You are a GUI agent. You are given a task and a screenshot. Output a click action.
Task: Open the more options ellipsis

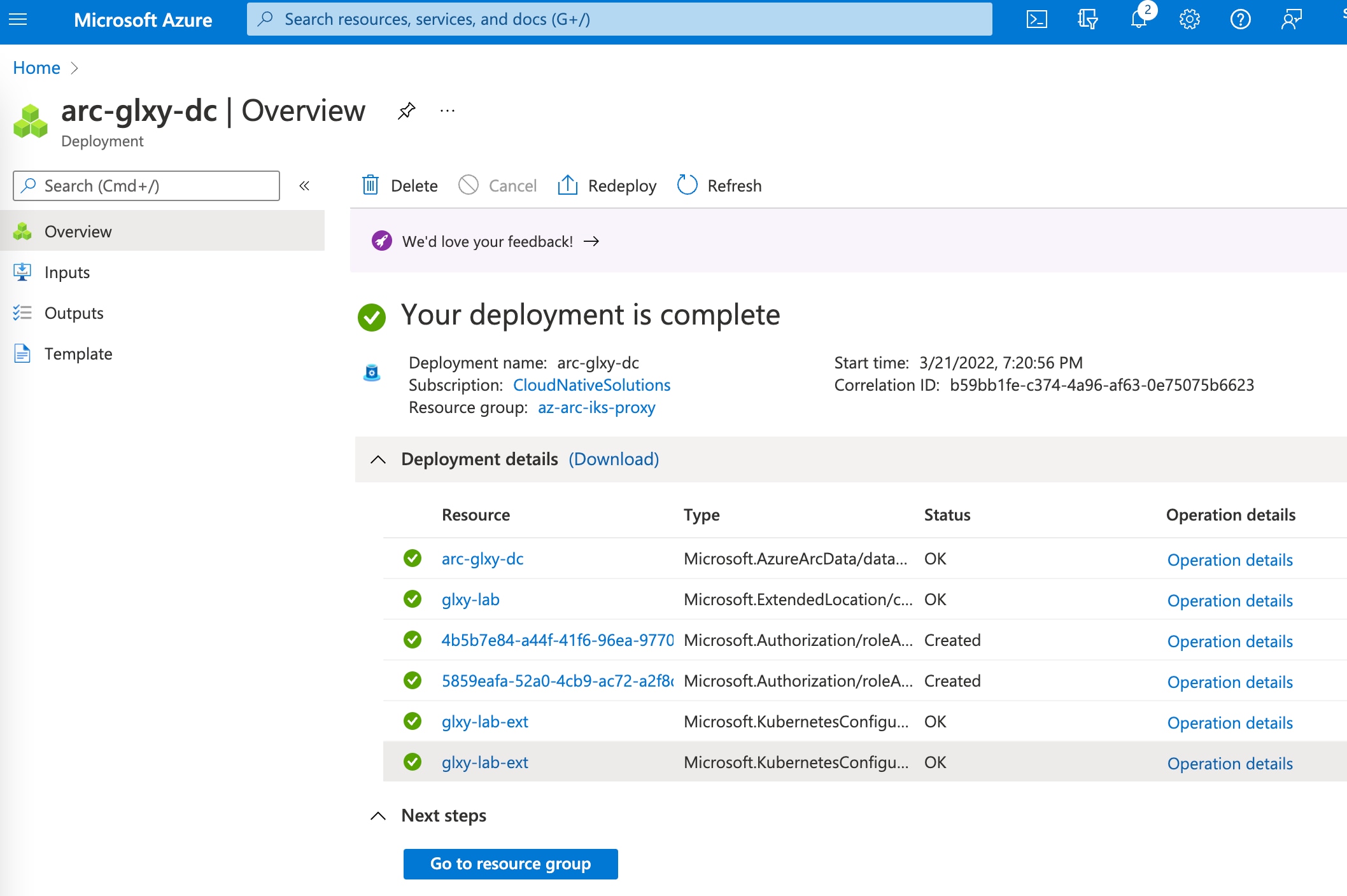[448, 111]
